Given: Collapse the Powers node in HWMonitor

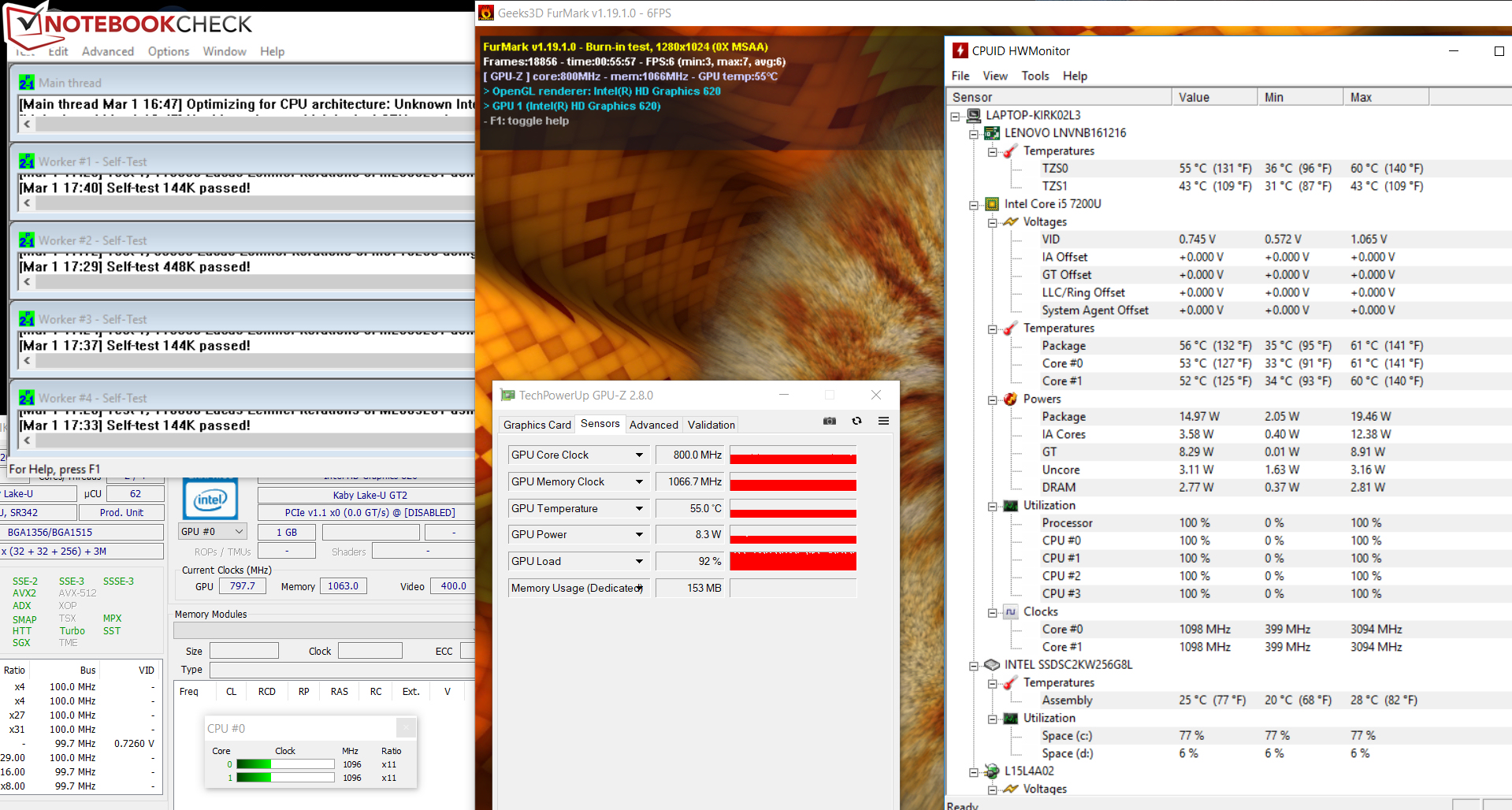Looking at the screenshot, I should click(x=992, y=399).
